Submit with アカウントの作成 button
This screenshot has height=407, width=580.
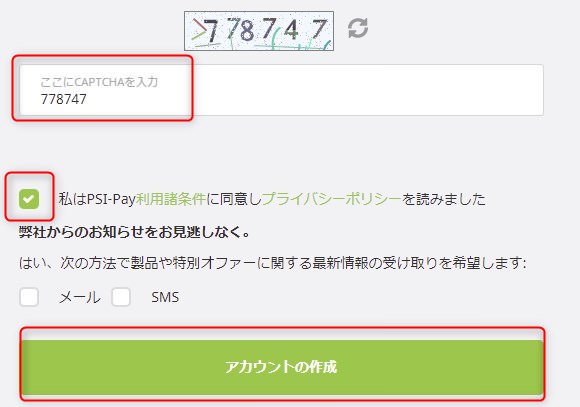281,367
